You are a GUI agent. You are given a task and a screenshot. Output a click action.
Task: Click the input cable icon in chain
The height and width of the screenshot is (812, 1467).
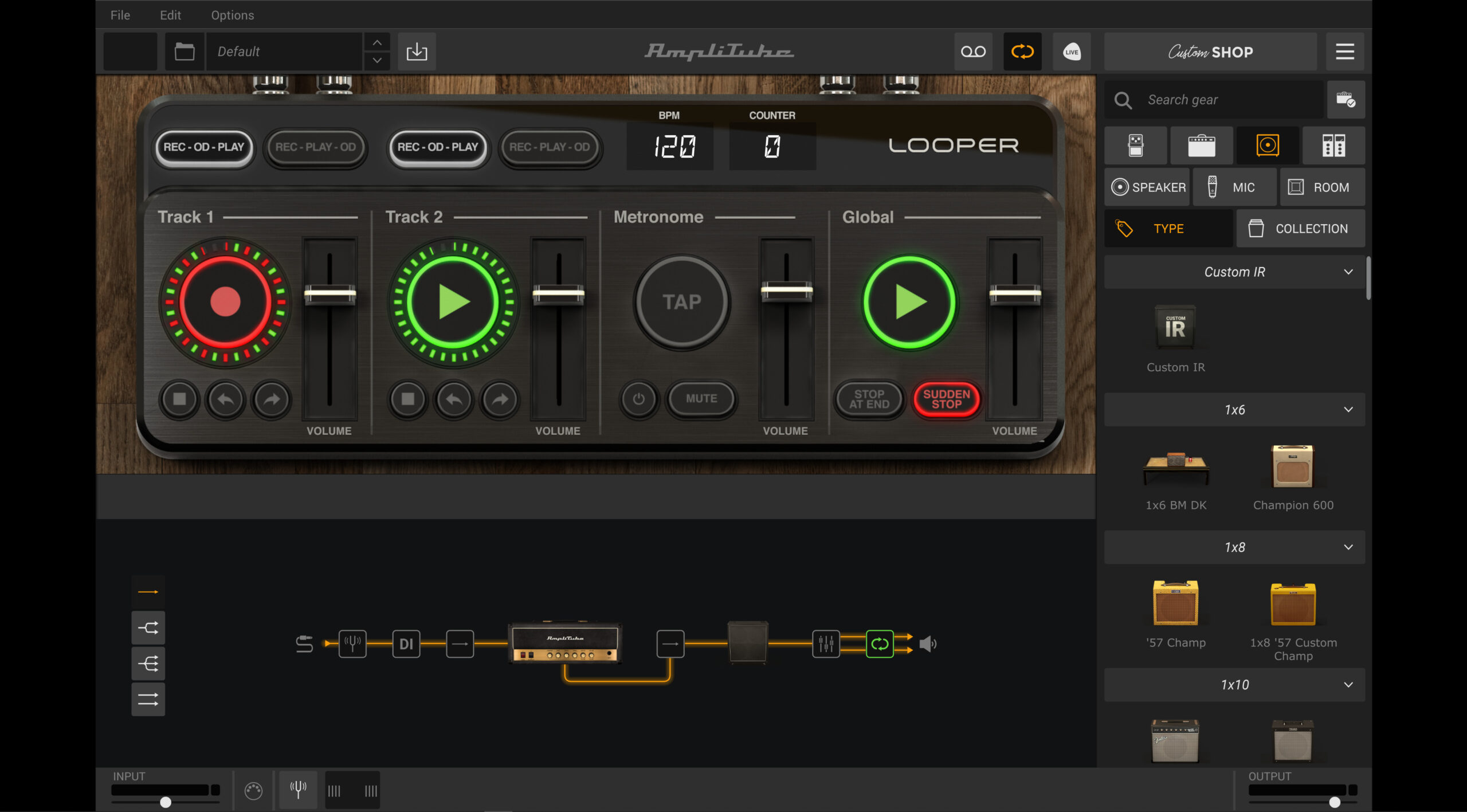pos(304,644)
